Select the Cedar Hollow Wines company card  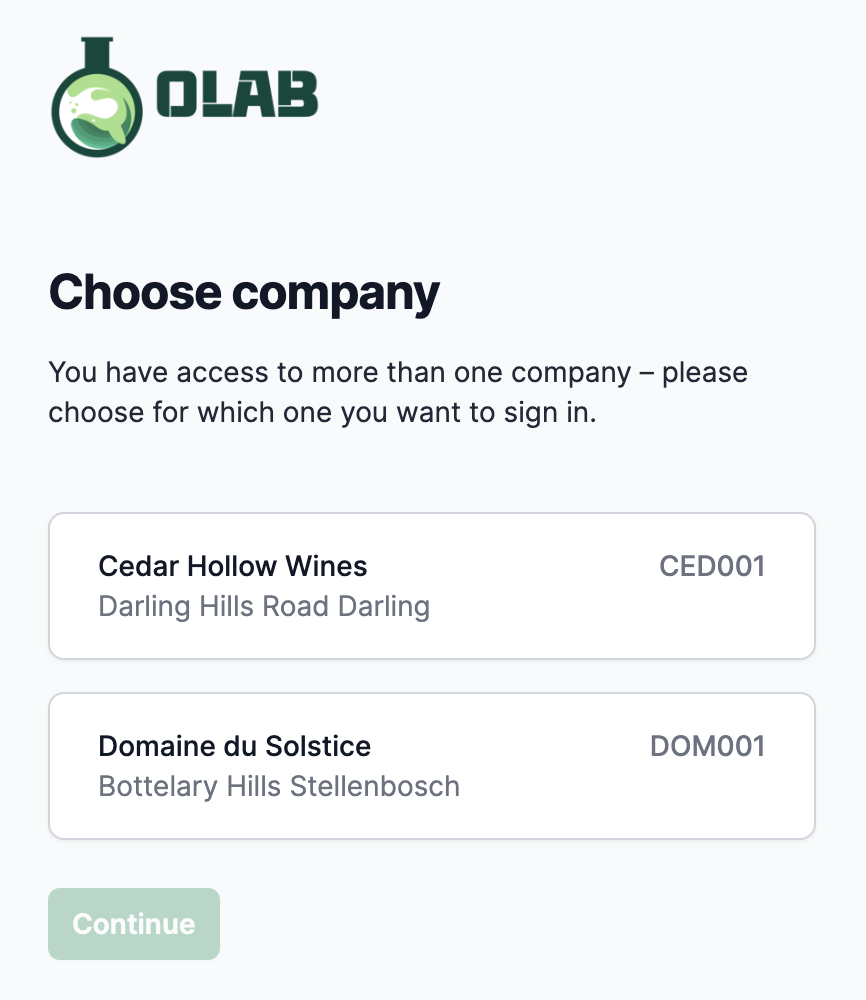coord(431,586)
